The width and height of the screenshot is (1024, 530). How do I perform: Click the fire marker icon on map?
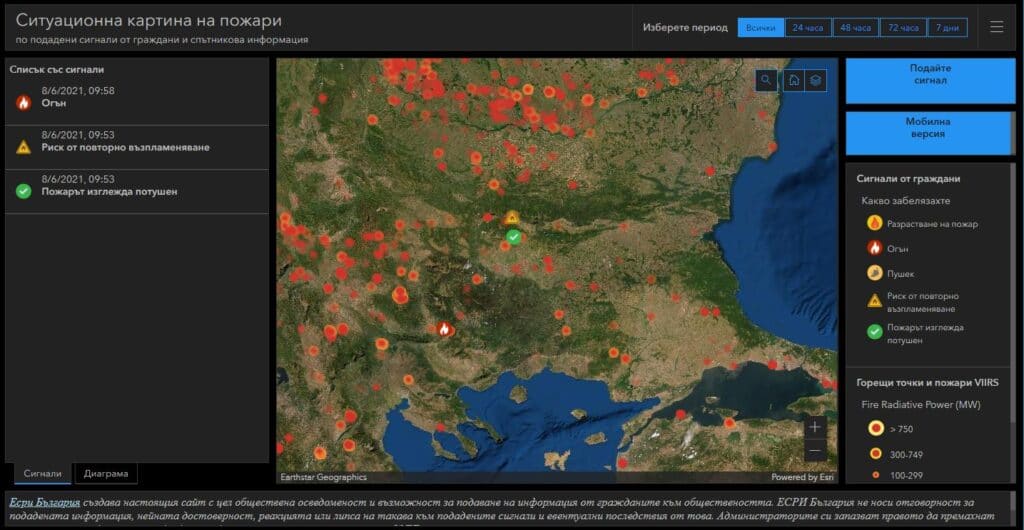445,330
